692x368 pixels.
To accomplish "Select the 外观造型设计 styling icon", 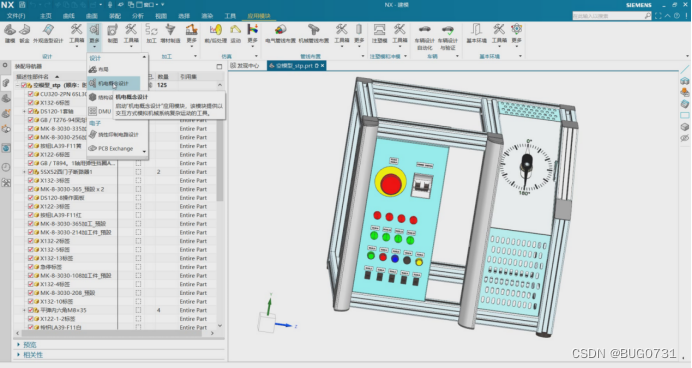I will click(x=48, y=34).
